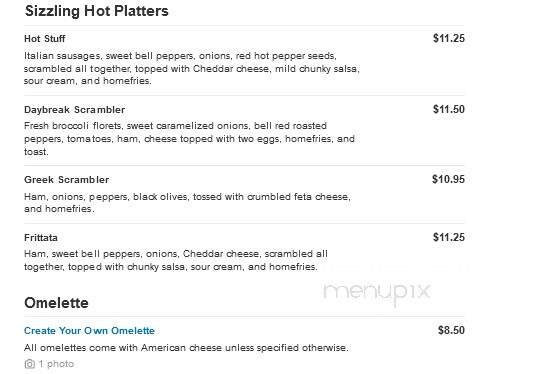
Task: Click the $11.50 Daybreak Scrambler price
Action: point(449,109)
